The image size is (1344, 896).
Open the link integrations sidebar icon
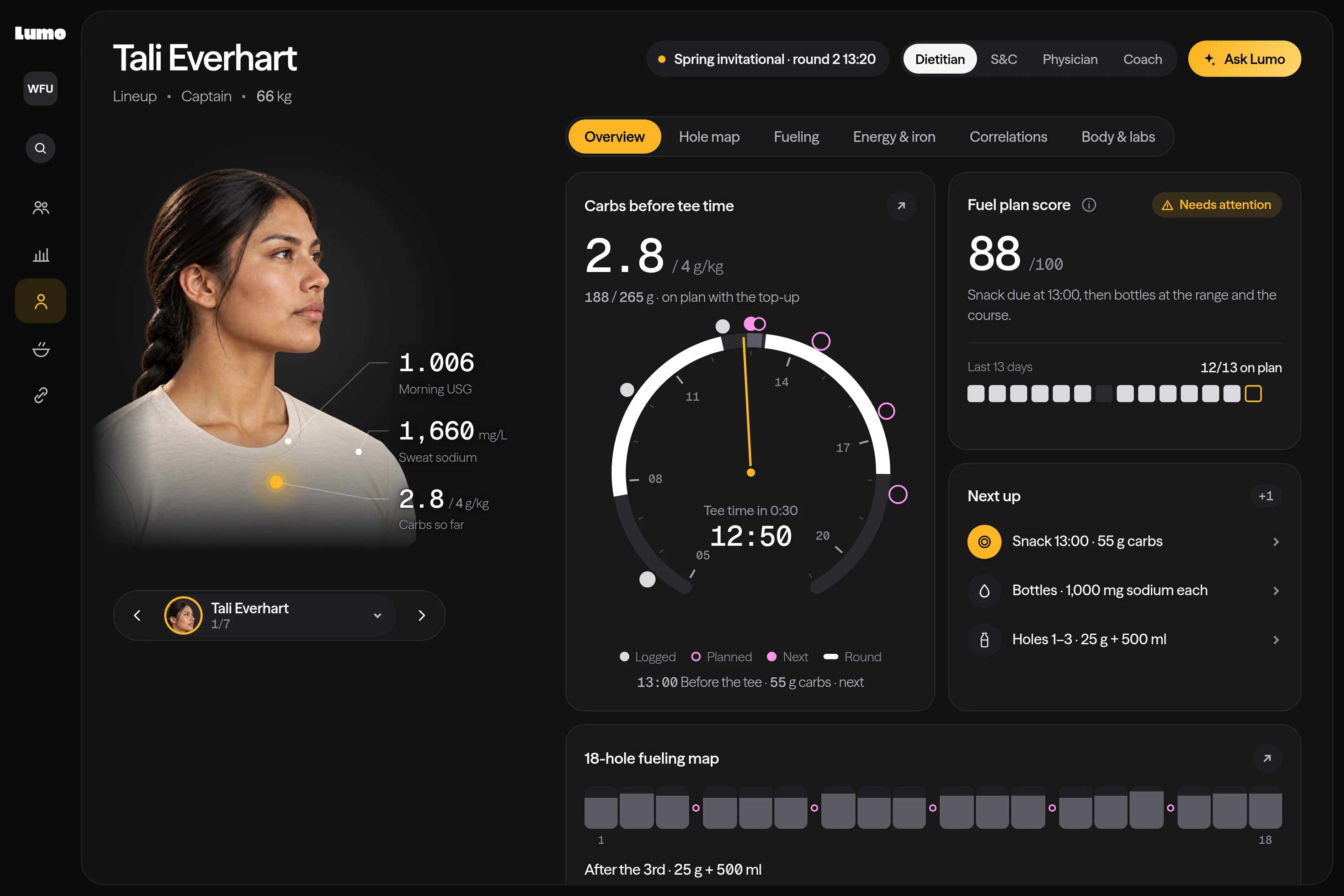(41, 395)
